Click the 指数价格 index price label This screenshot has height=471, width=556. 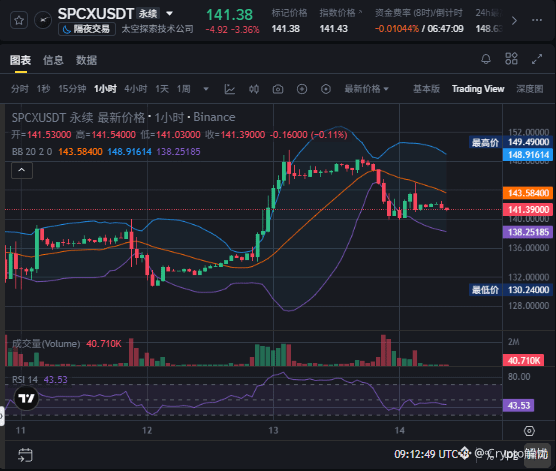pos(337,13)
